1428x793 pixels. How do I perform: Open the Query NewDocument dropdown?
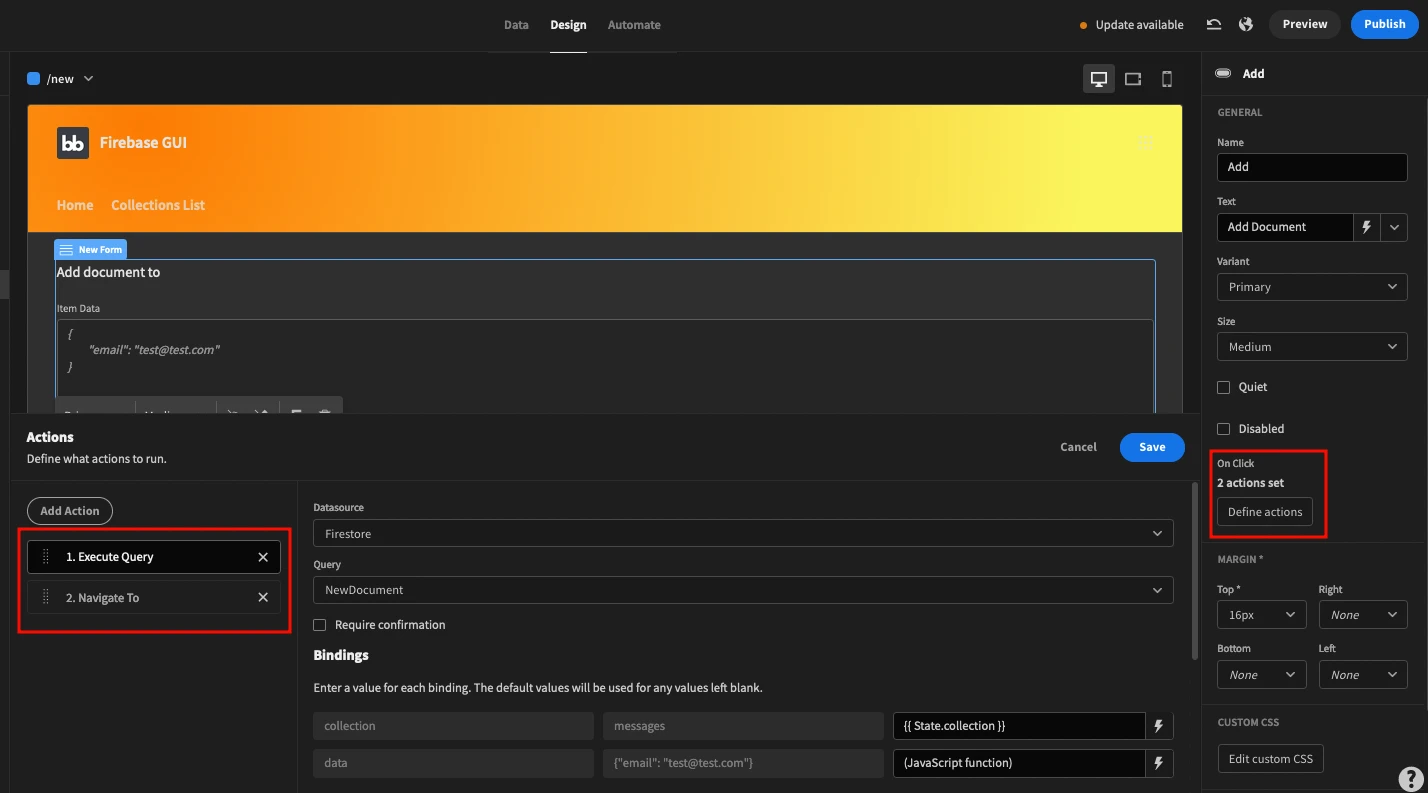coord(743,590)
